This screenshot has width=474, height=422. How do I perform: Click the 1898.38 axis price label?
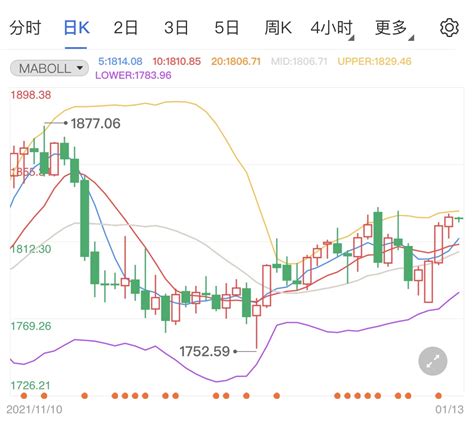(31, 95)
